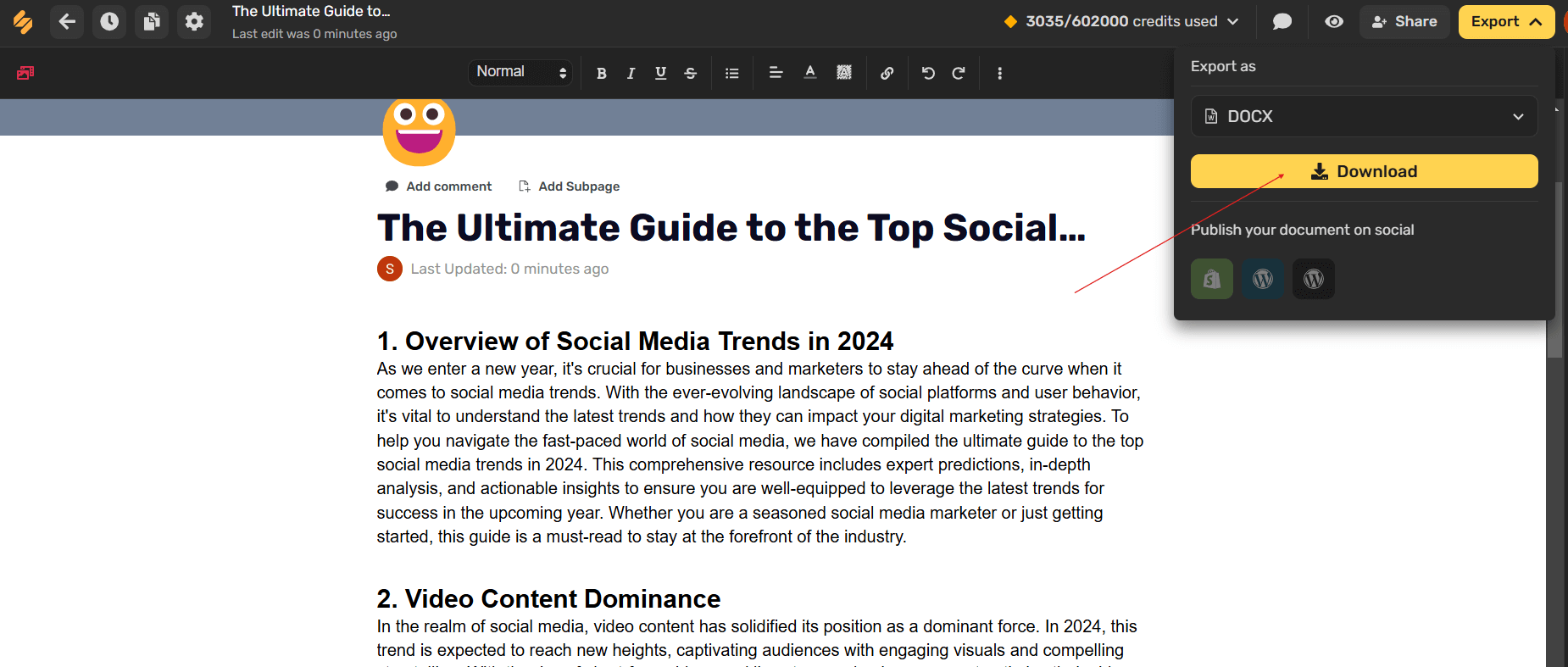Publish to WordPress blue icon
This screenshot has height=667, width=1568.
click(1263, 279)
